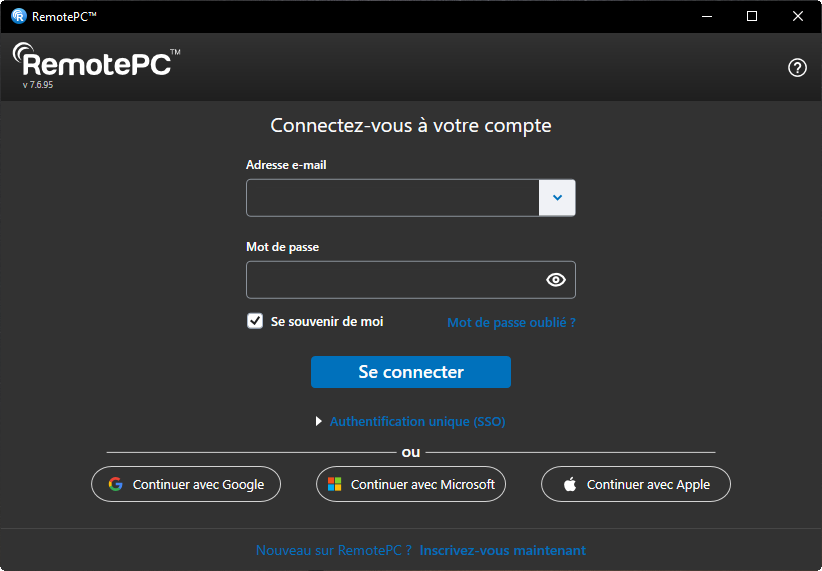This screenshot has width=822, height=571.
Task: Click the version text v 7.6.95
Action: click(x=38, y=85)
